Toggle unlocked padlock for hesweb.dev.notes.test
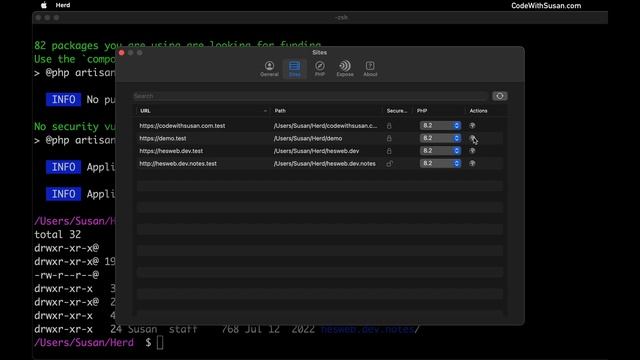The height and width of the screenshot is (360, 640). pos(389,164)
